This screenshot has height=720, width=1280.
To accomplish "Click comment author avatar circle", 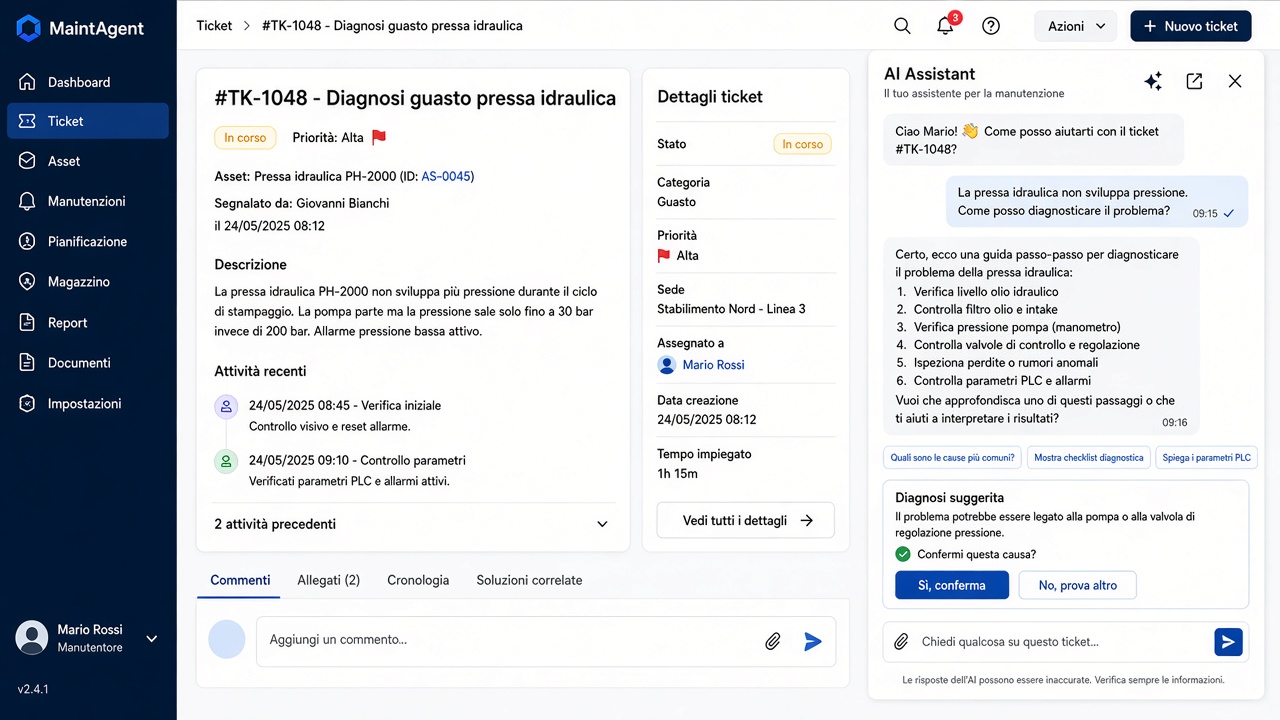I will (x=227, y=639).
